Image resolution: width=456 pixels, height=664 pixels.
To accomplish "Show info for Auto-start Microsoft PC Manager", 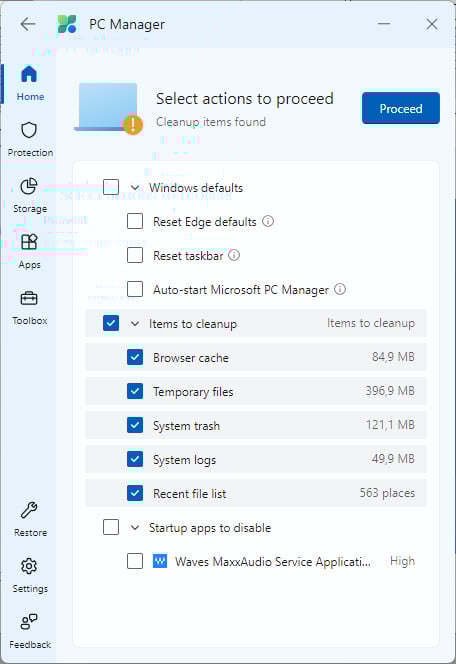I will 340,289.
